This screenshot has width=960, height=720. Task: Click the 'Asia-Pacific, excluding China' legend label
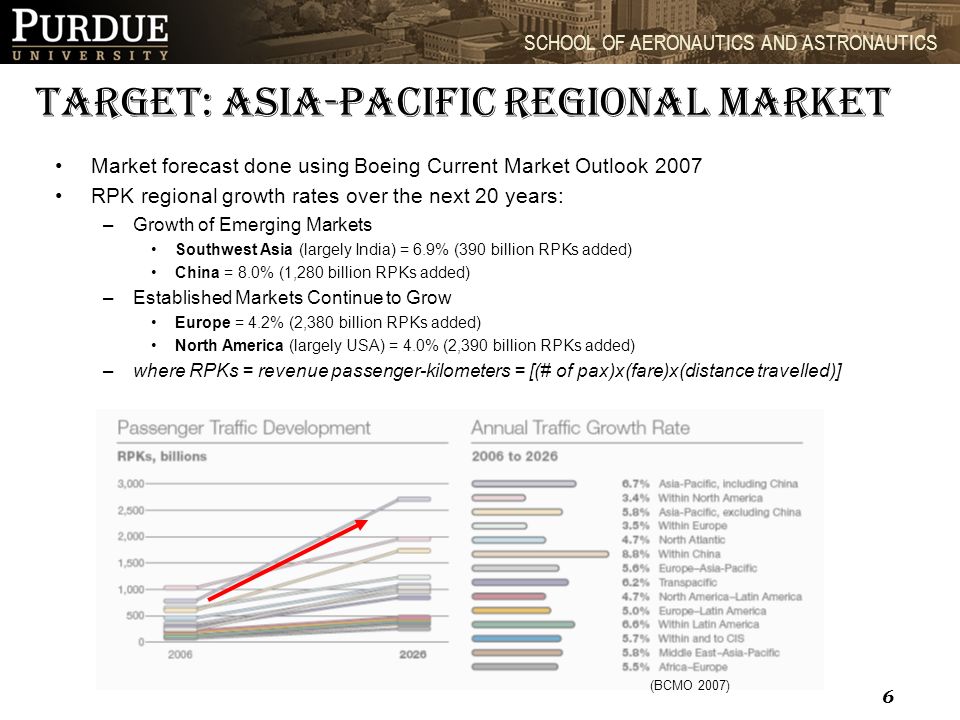(729, 512)
